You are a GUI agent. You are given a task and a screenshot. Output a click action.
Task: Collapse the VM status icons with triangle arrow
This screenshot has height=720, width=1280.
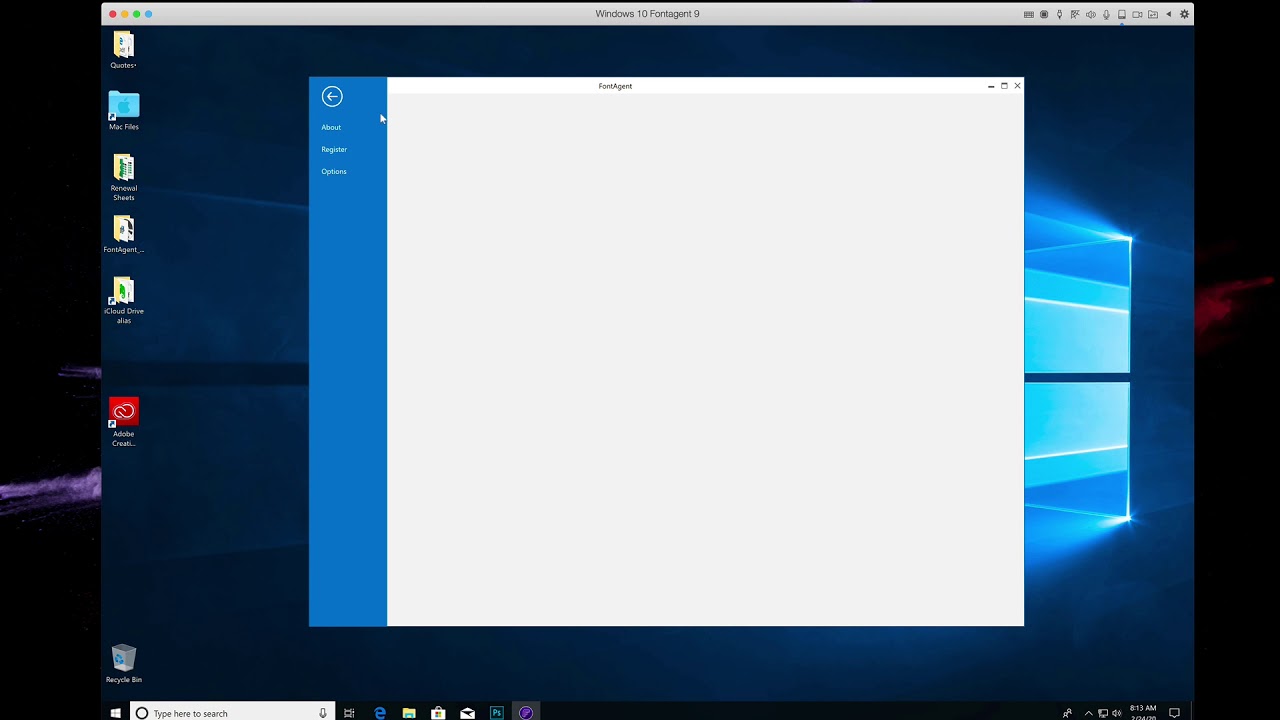(1169, 14)
